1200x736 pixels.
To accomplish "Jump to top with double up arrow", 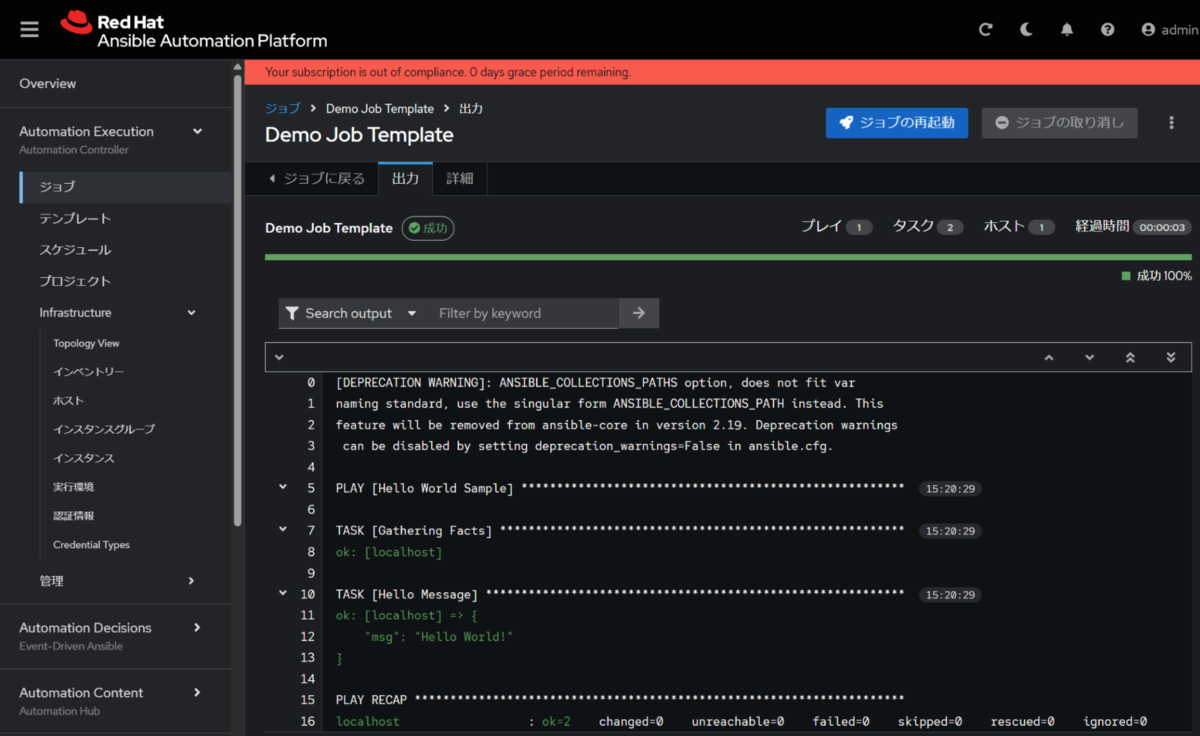I will click(1130, 357).
